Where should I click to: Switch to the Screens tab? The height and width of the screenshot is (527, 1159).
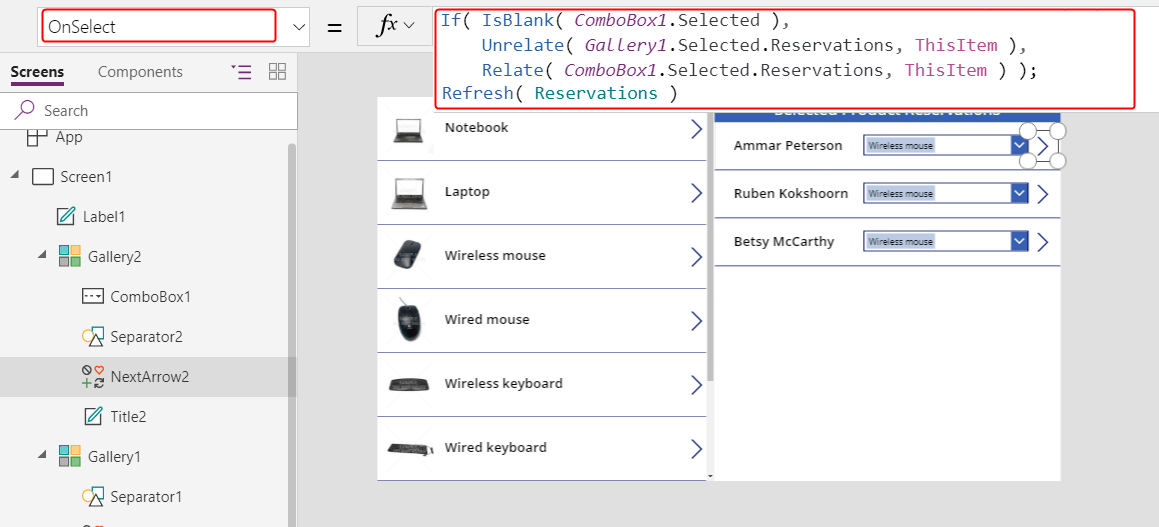[37, 72]
